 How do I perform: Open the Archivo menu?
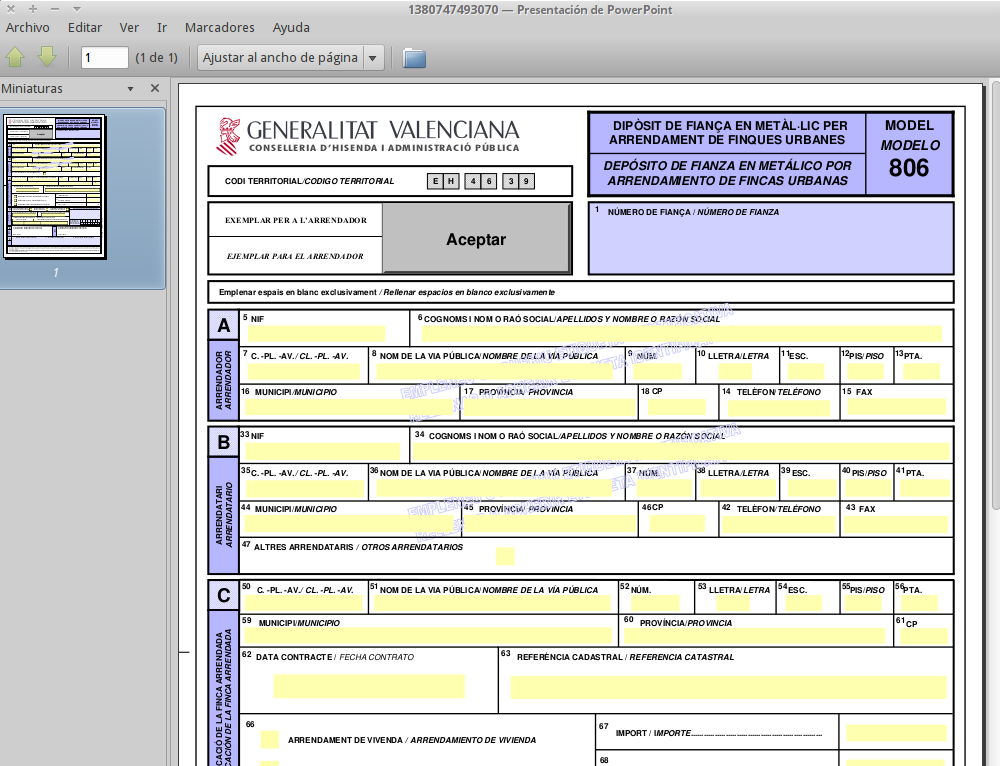[27, 27]
